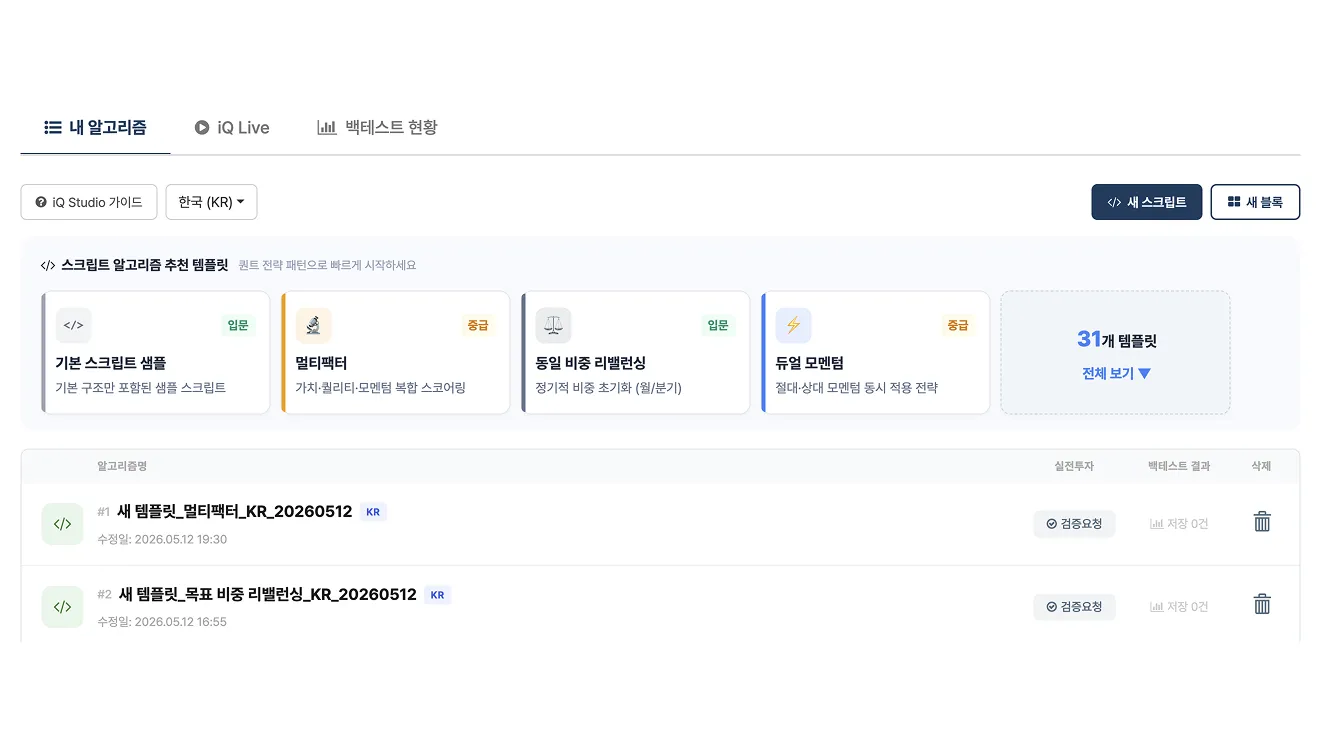Image resolution: width=1321 pixels, height=751 pixels.
Task: Click the 알고리즘명 column header
Action: 122,466
